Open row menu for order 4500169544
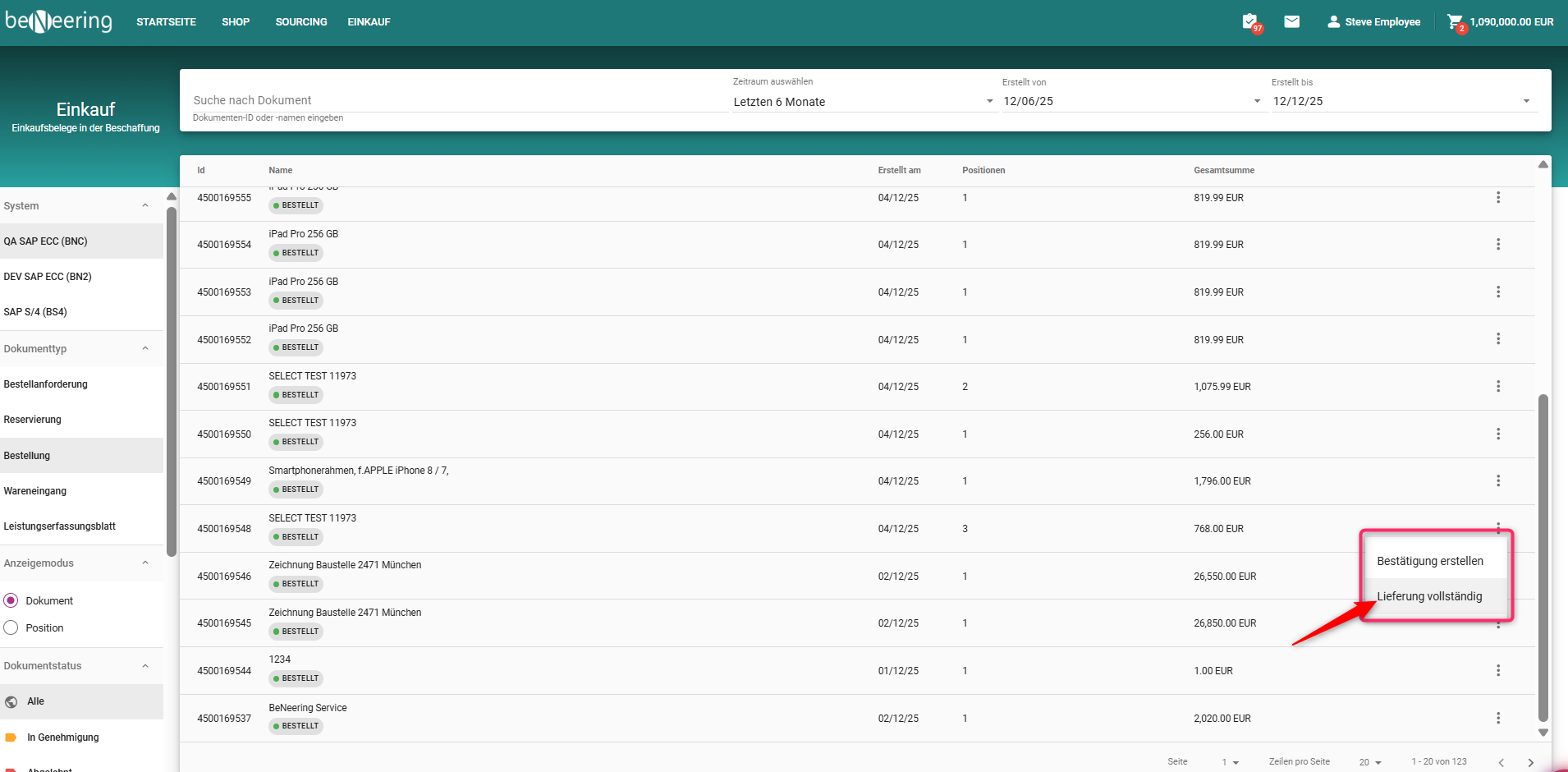The image size is (1568, 772). (x=1498, y=670)
